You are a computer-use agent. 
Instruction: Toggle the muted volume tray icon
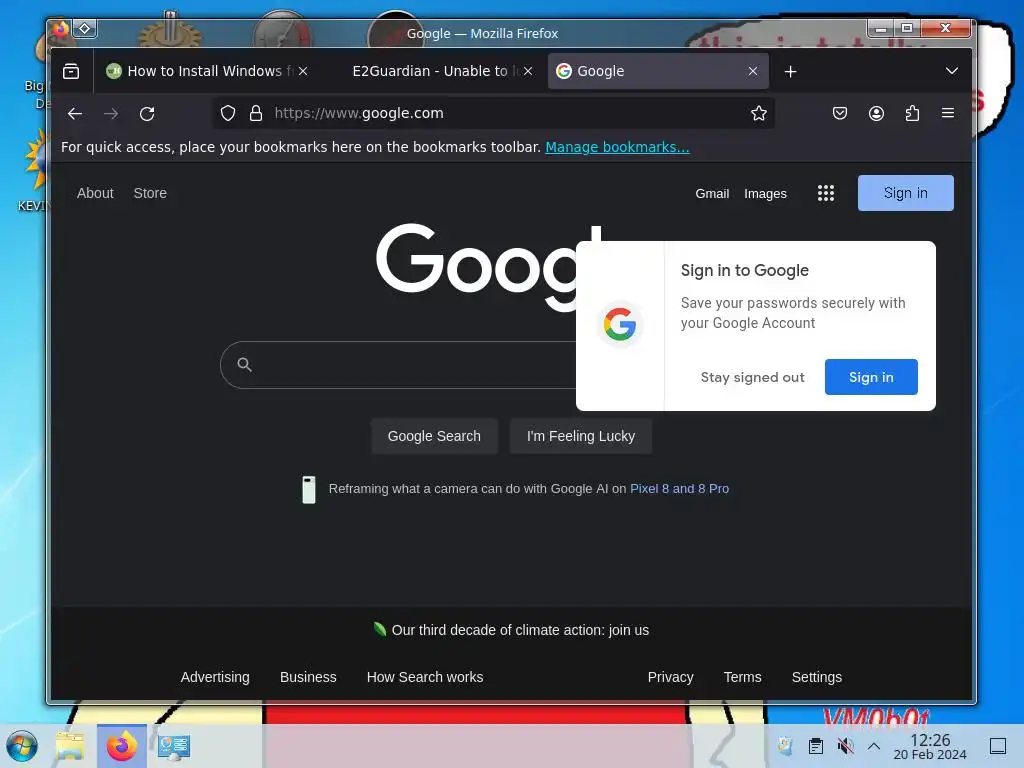click(x=845, y=746)
